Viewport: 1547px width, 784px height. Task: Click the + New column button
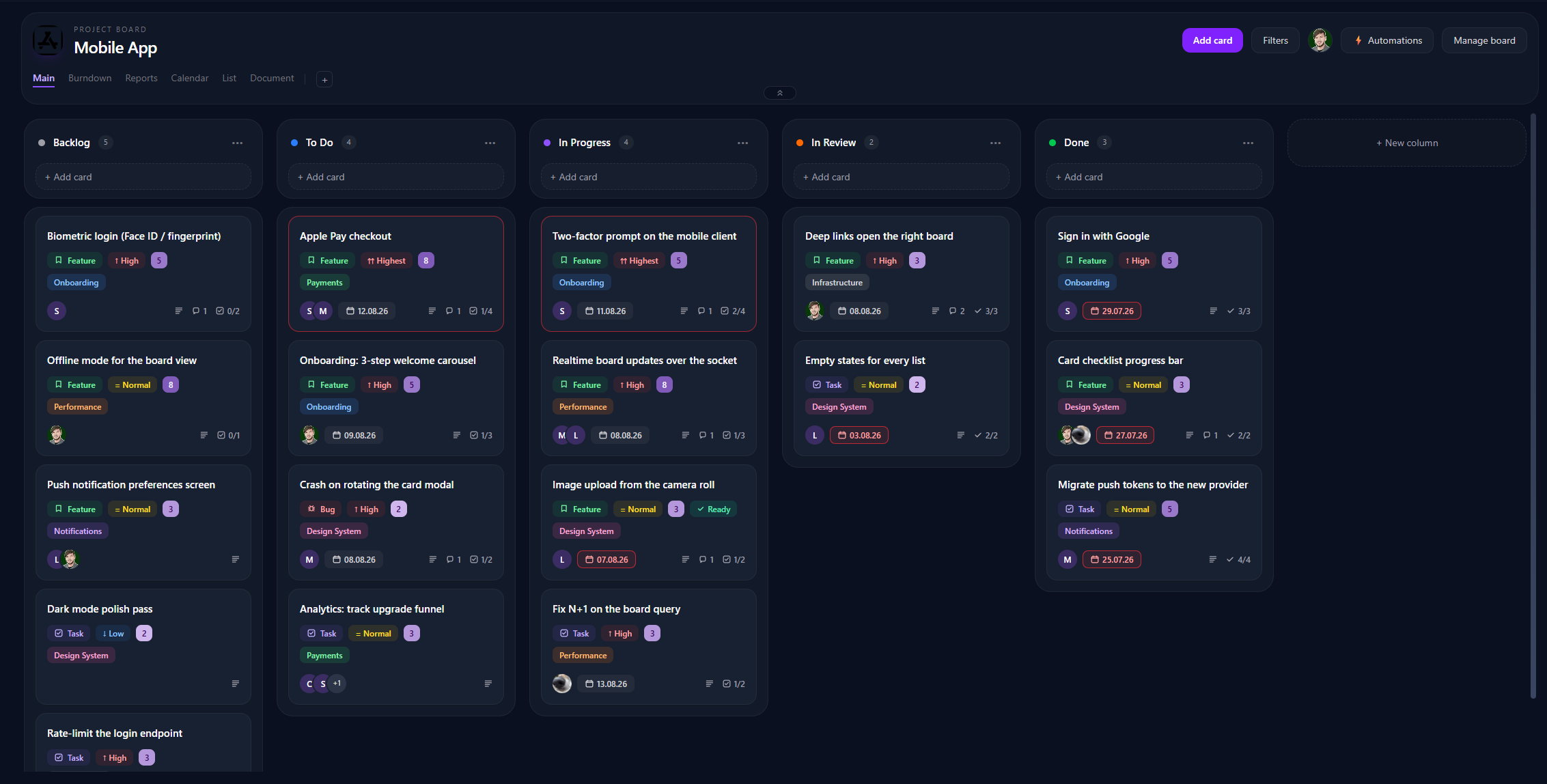[x=1407, y=143]
